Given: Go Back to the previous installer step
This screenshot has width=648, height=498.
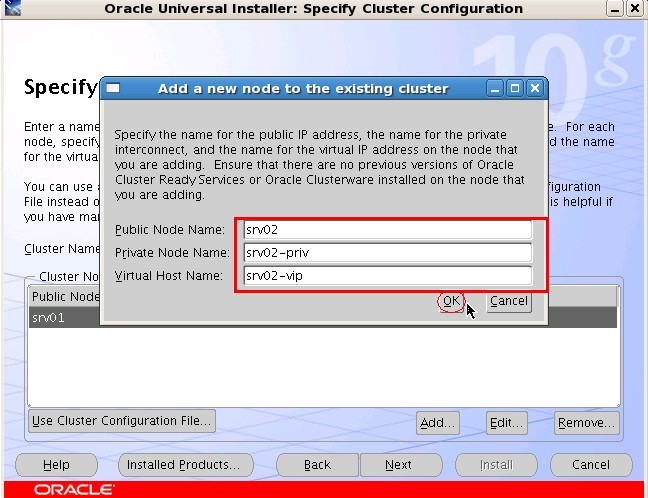Looking at the screenshot, I should click(x=317, y=465).
